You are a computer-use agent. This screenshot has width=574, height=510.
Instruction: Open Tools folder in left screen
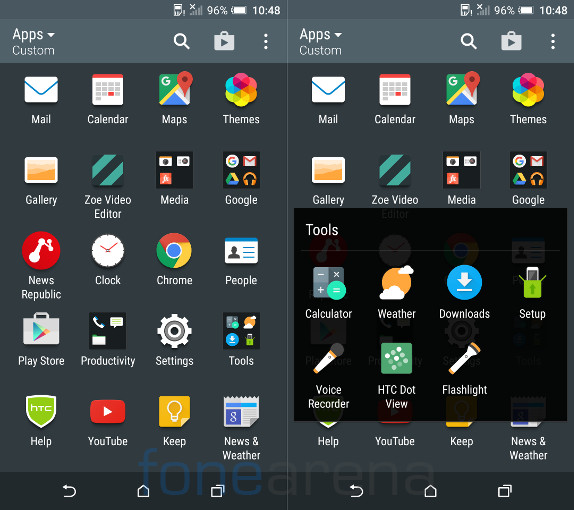click(241, 331)
